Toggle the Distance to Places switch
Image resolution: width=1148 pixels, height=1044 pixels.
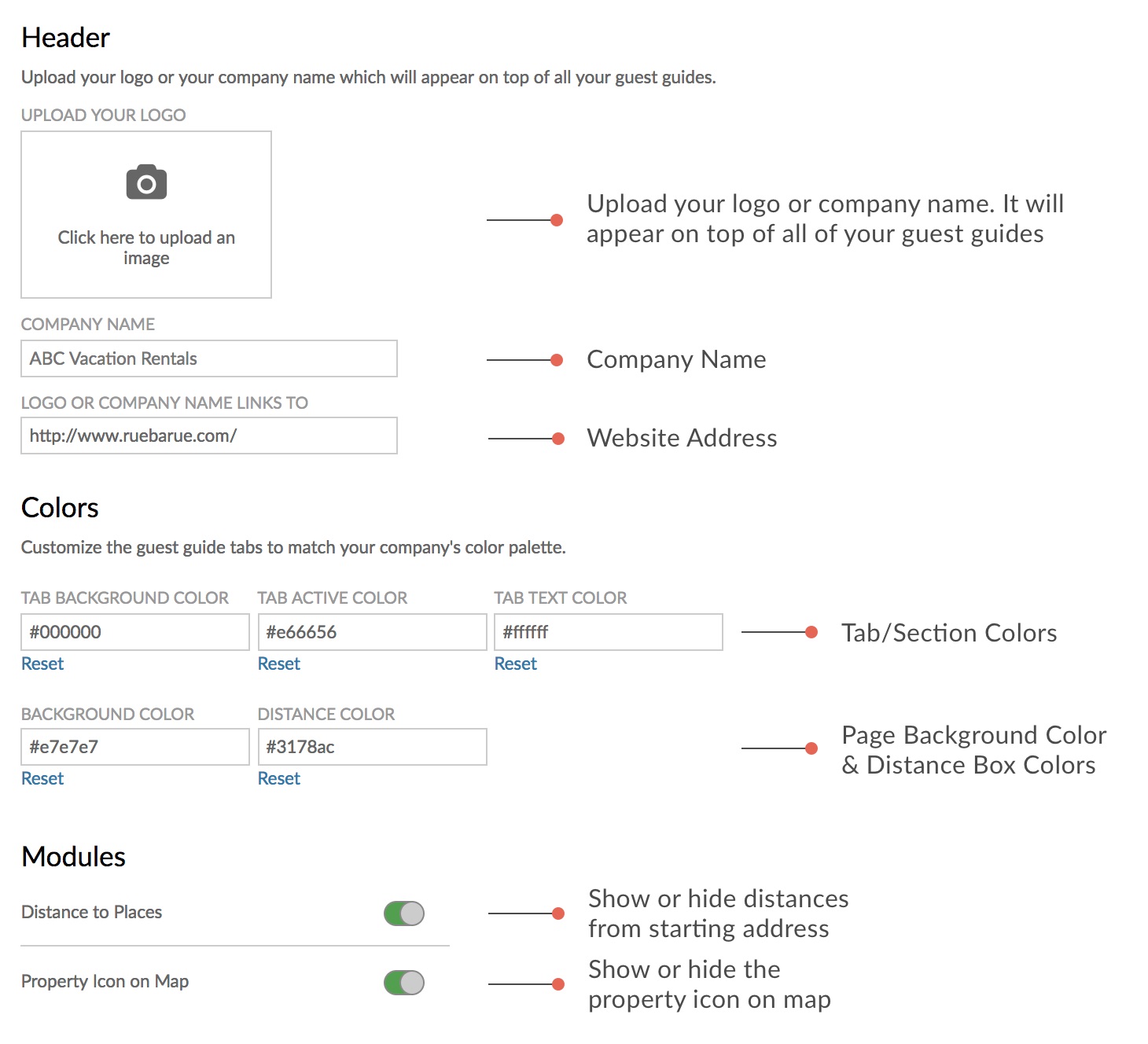pyautogui.click(x=404, y=913)
